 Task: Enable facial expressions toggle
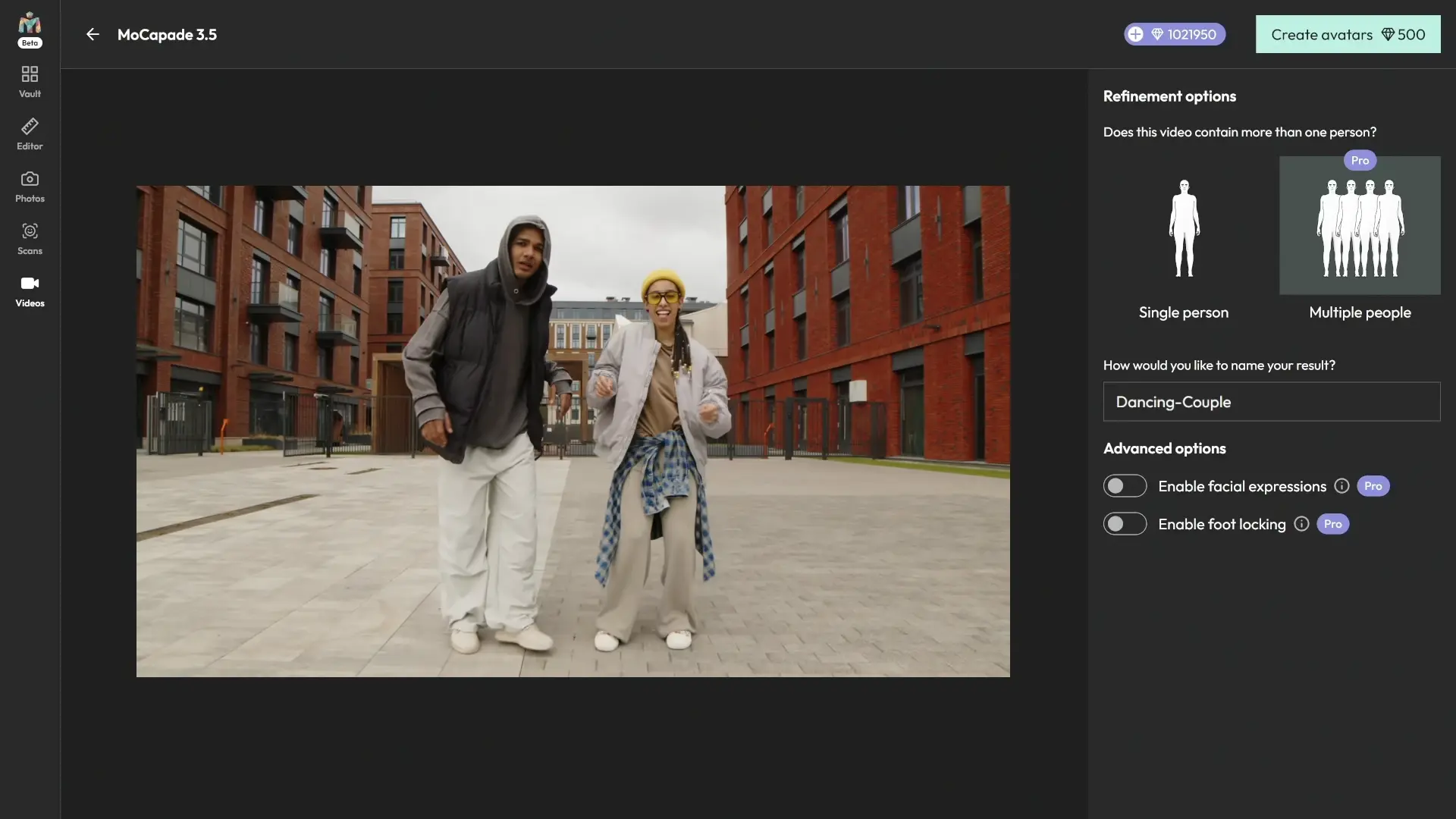[1125, 486]
